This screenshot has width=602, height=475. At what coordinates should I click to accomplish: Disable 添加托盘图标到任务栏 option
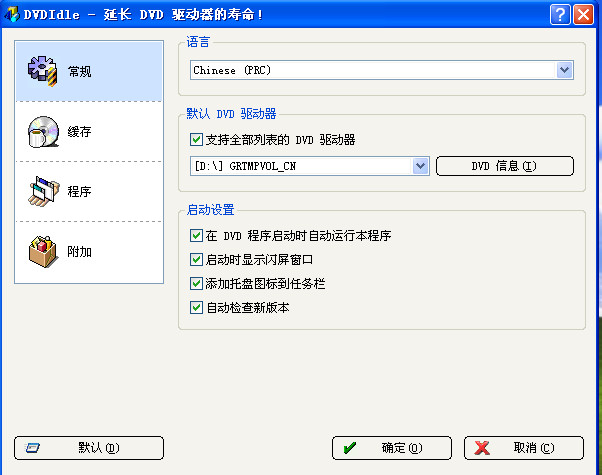[x=196, y=284]
